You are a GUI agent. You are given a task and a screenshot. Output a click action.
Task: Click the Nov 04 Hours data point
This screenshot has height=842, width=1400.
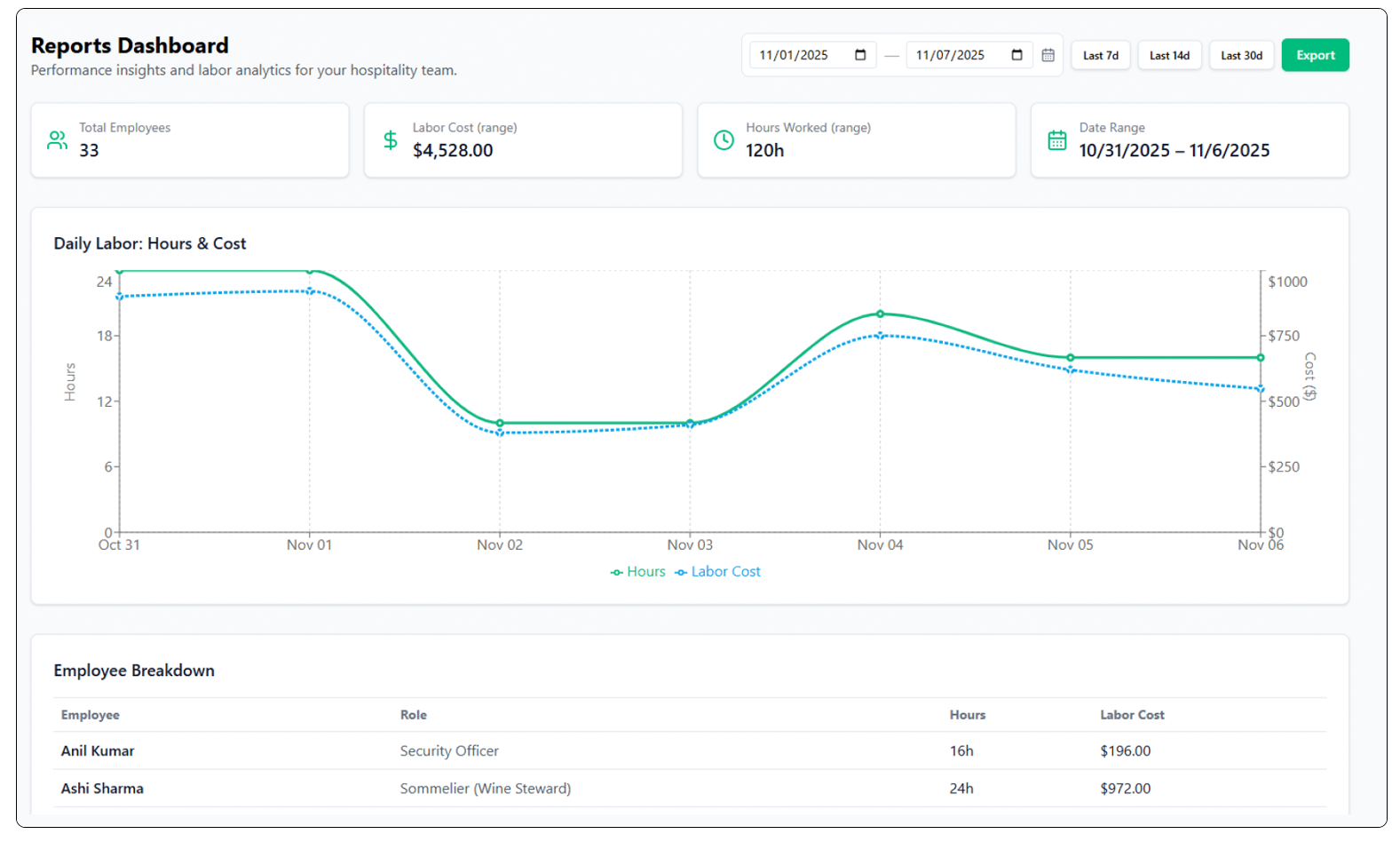pyautogui.click(x=880, y=314)
